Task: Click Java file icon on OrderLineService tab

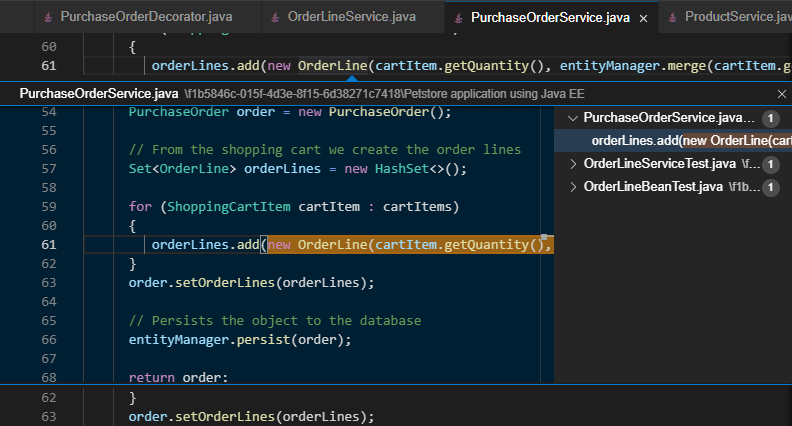Action: (x=275, y=18)
